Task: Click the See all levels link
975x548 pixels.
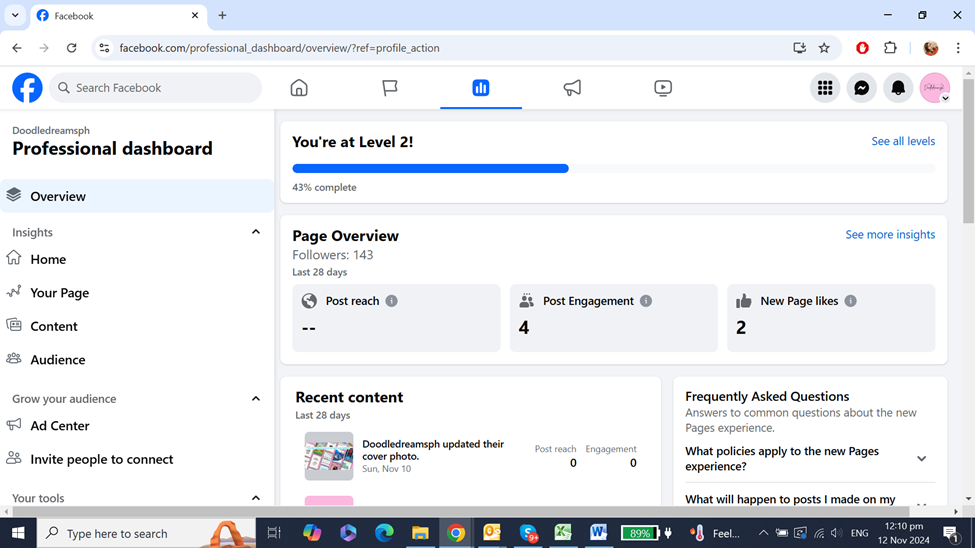Action: pos(903,141)
